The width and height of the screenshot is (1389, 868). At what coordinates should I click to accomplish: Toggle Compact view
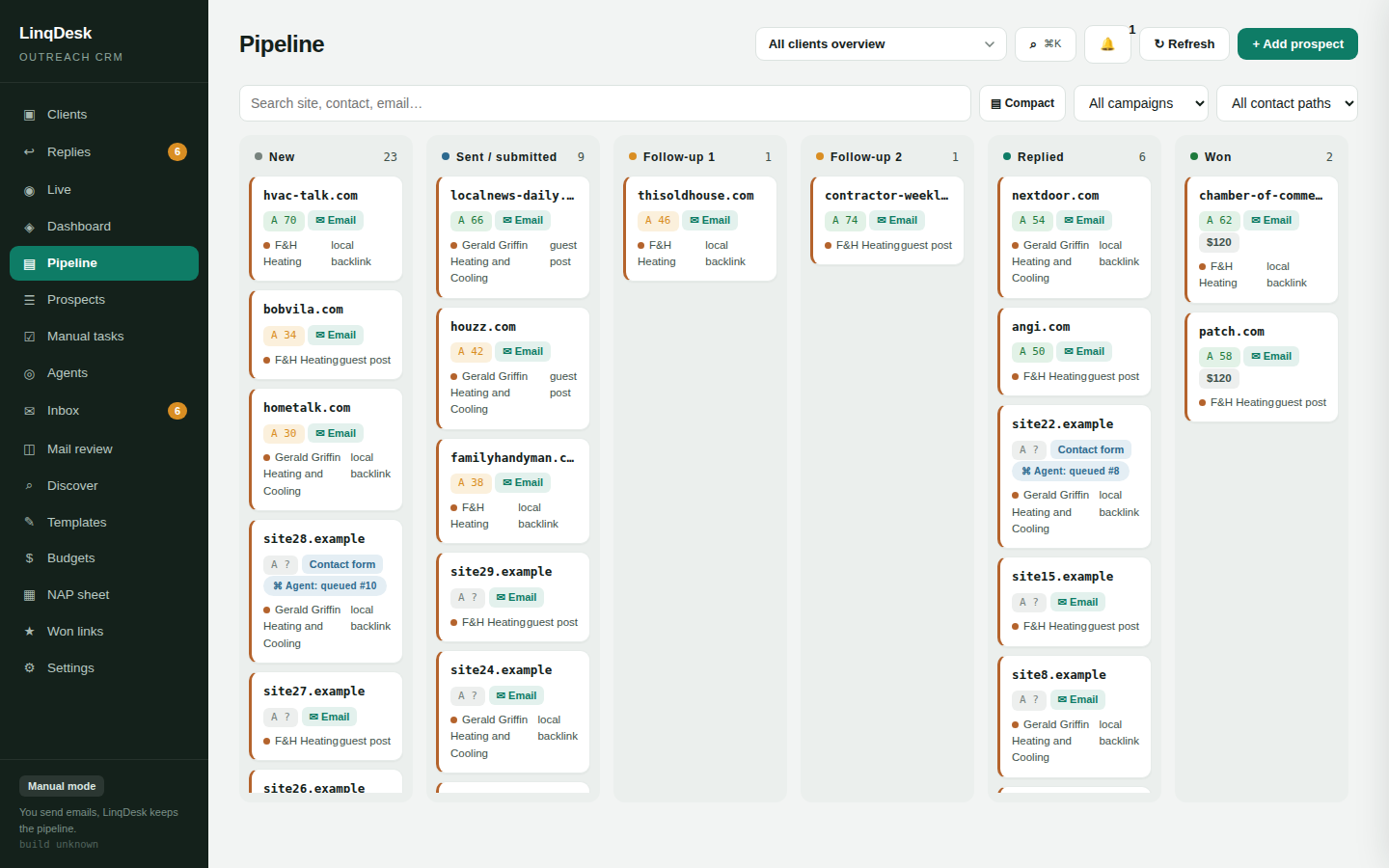(x=1022, y=103)
